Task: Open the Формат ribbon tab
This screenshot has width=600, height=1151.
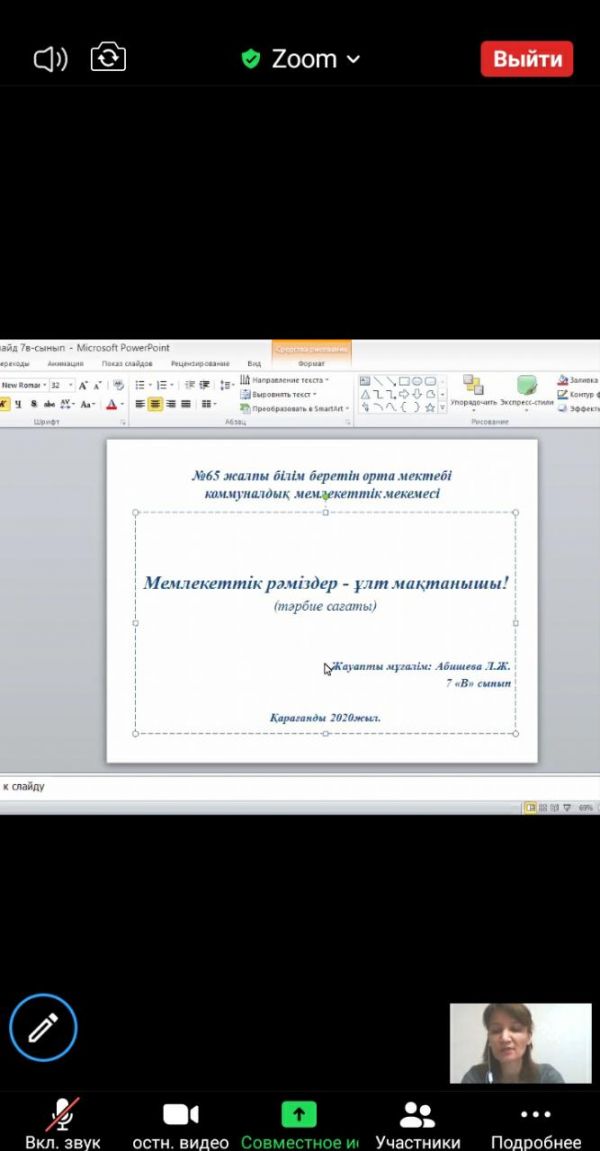Action: click(x=311, y=364)
